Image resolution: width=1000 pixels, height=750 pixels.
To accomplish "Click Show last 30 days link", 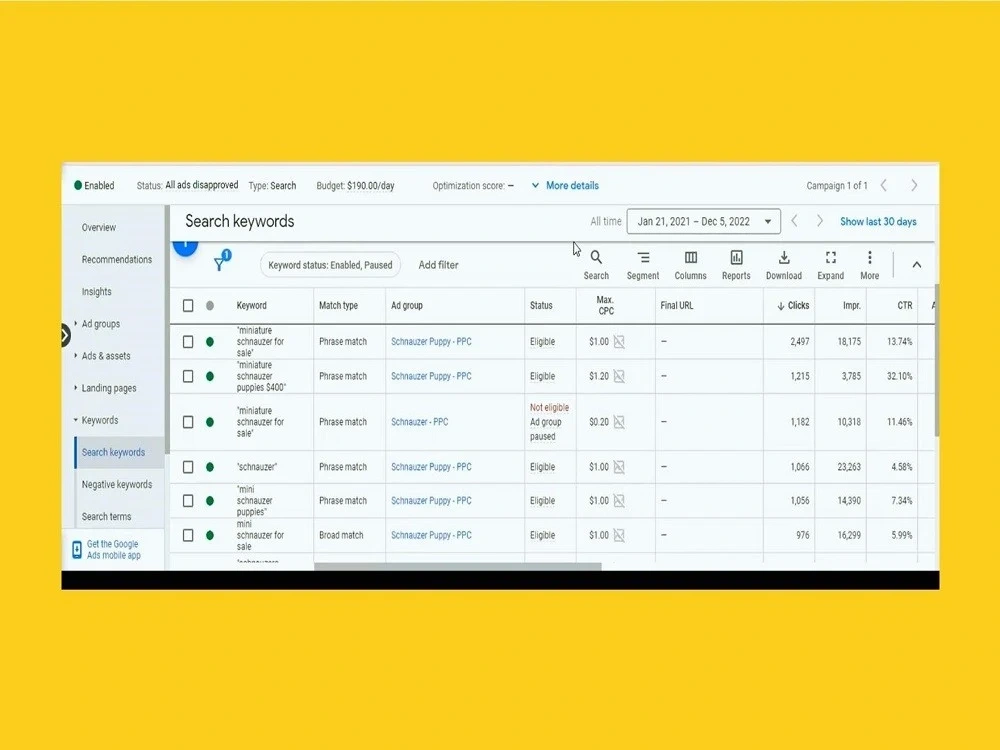I will (x=878, y=221).
